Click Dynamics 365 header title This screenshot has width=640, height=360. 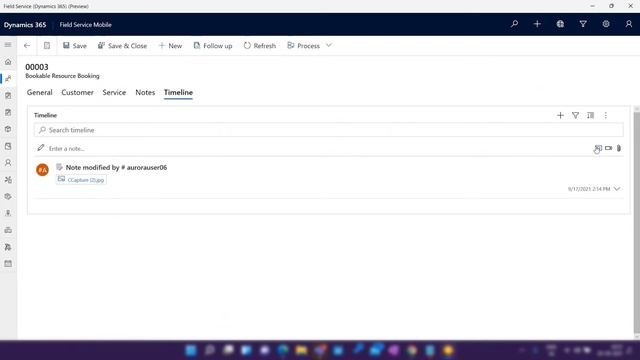click(25, 24)
